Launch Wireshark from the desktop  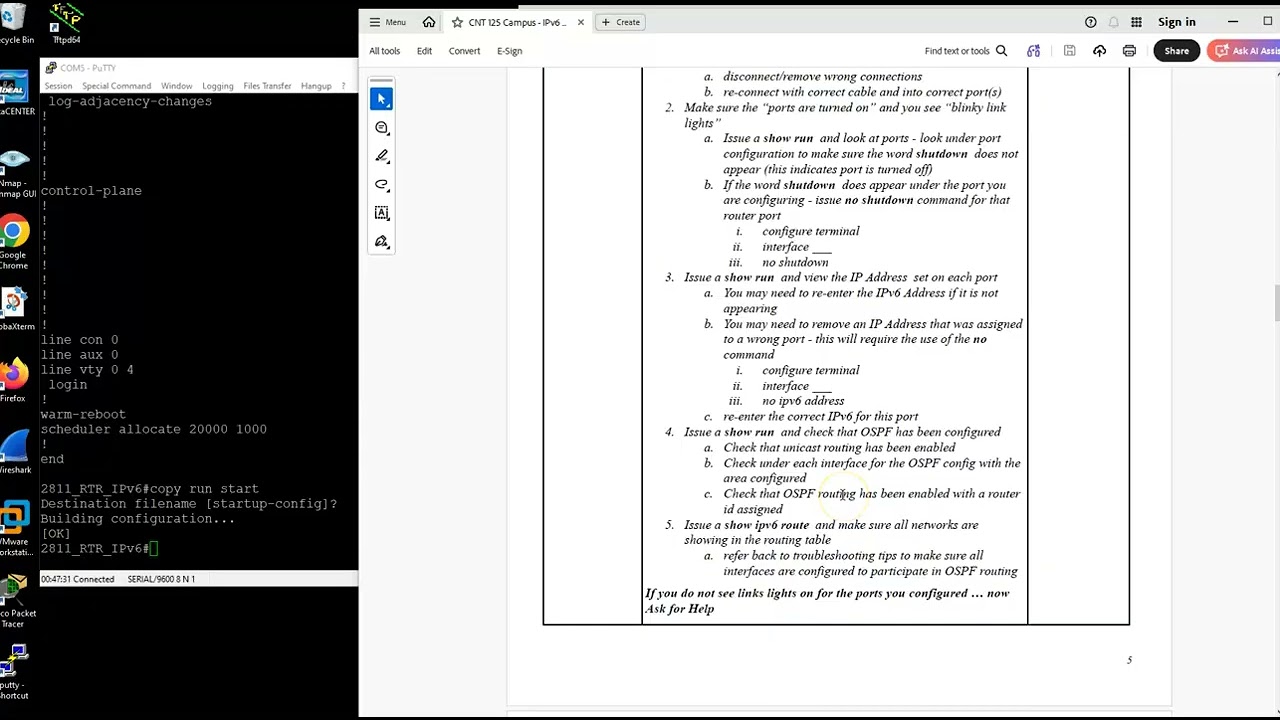coord(14,453)
